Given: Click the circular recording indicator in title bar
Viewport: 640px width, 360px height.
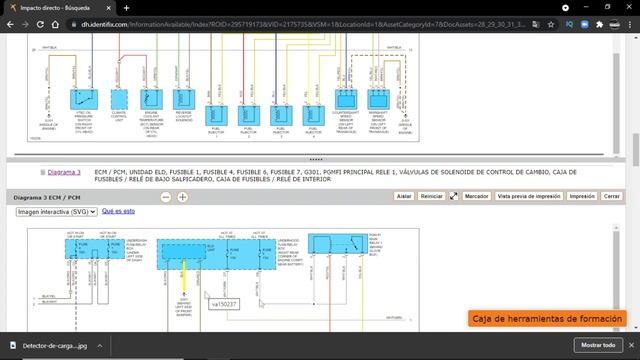Looking at the screenshot, I should 565,8.
